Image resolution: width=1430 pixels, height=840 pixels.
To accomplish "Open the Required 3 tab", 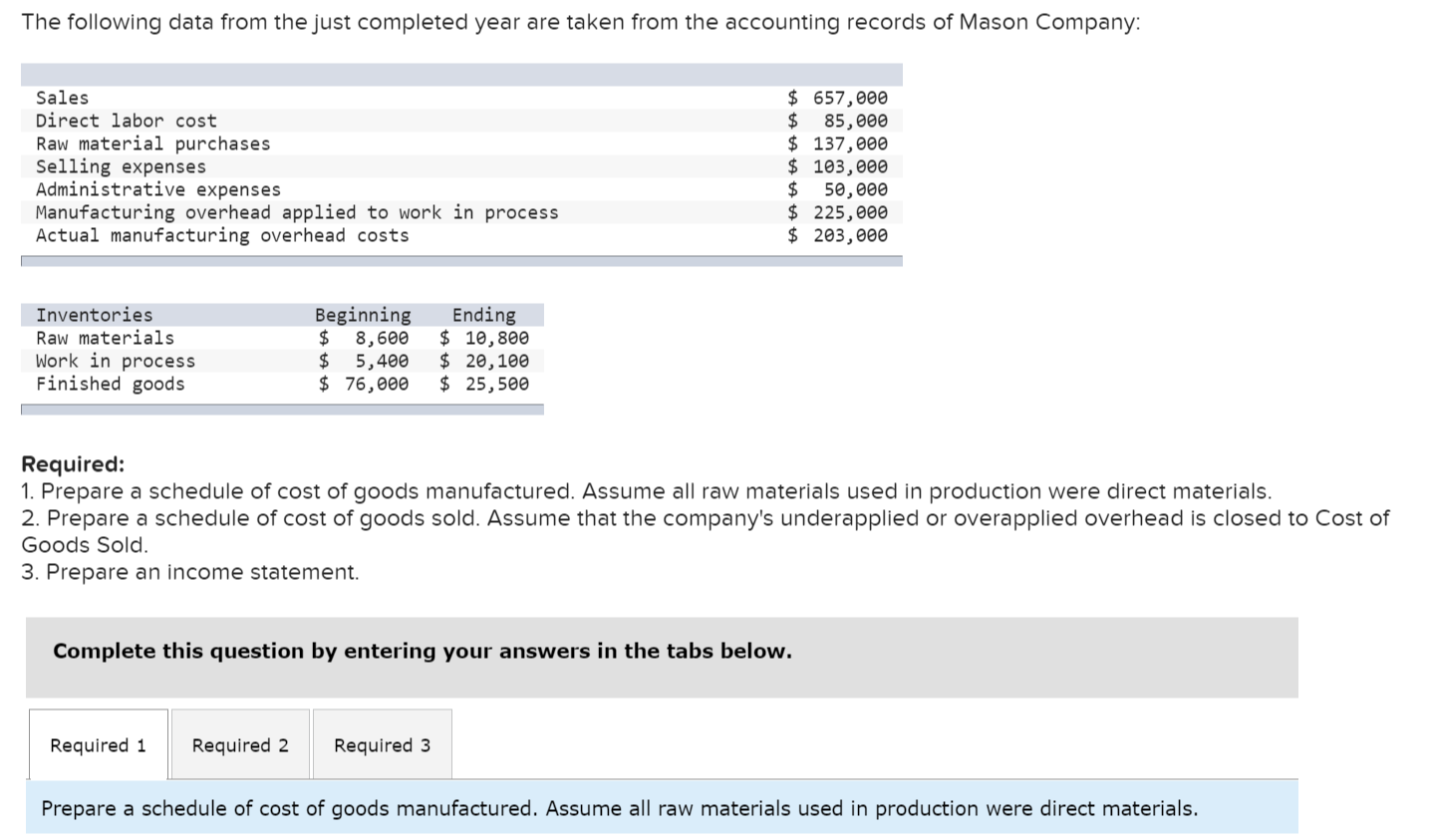I will 381,744.
